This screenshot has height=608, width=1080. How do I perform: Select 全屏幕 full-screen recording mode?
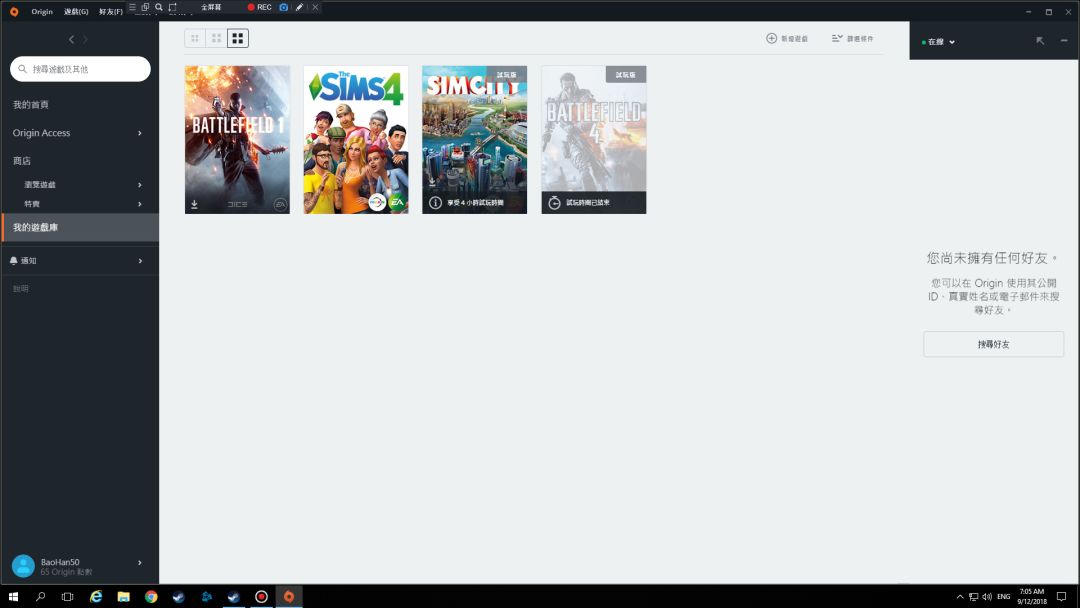point(211,7)
